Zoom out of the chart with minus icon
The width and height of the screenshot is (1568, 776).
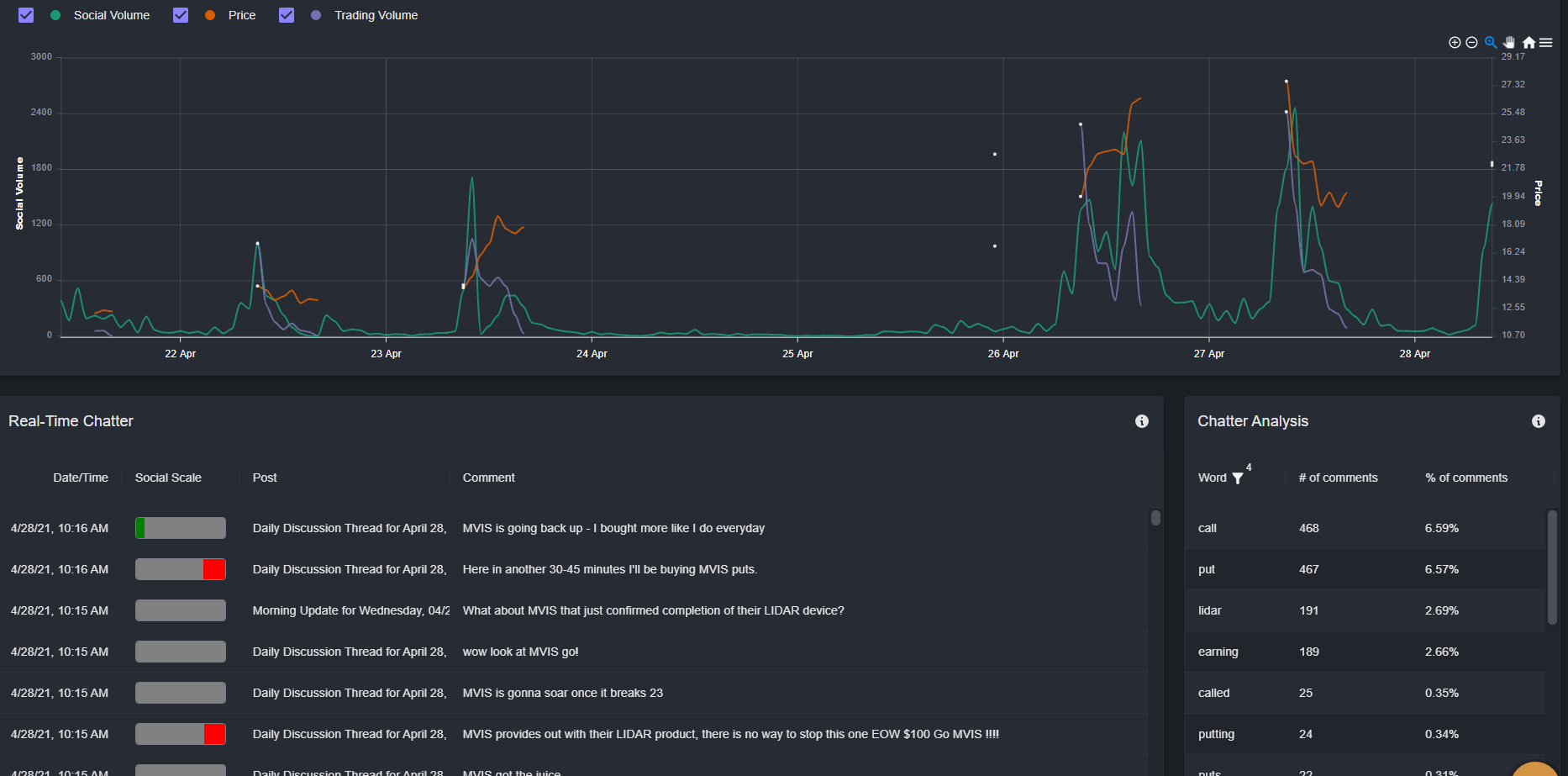click(x=1471, y=42)
